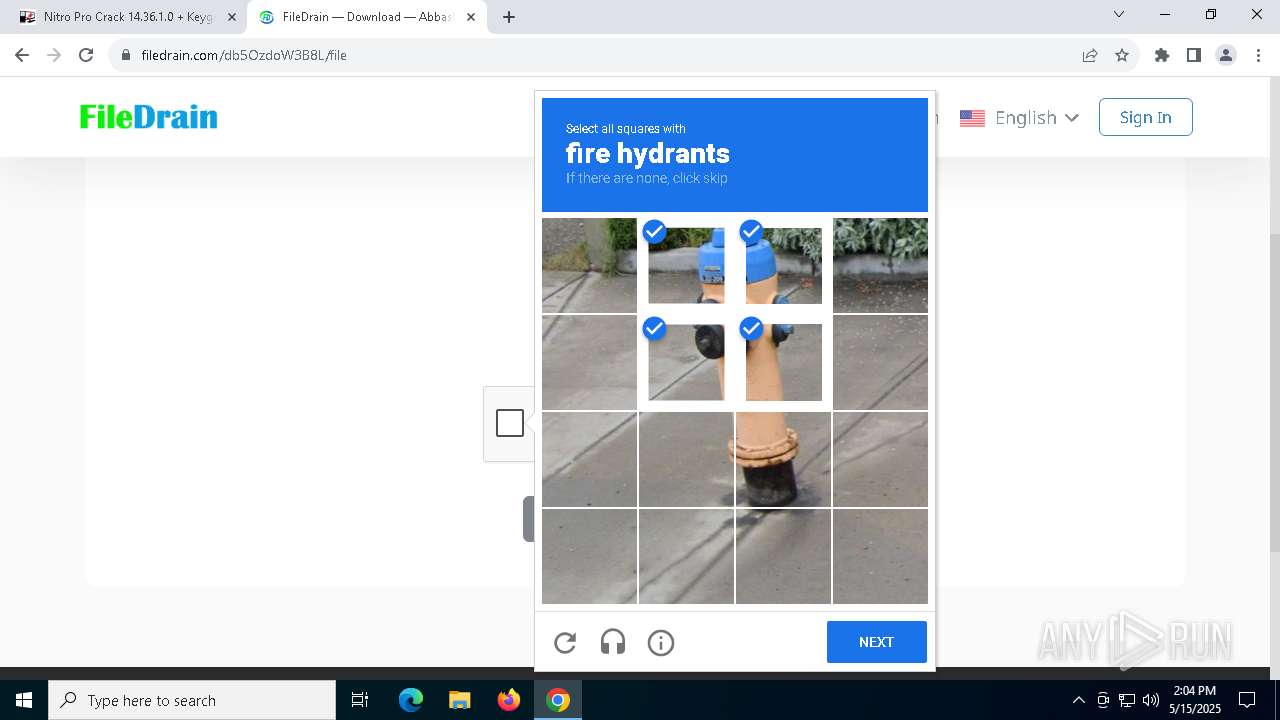Expand the English language dropdown

pyautogui.click(x=1037, y=118)
